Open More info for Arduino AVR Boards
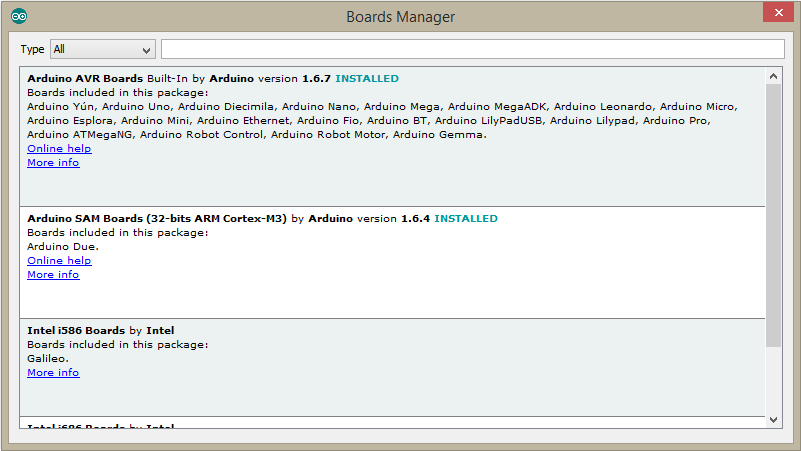801x451 pixels. 53,162
